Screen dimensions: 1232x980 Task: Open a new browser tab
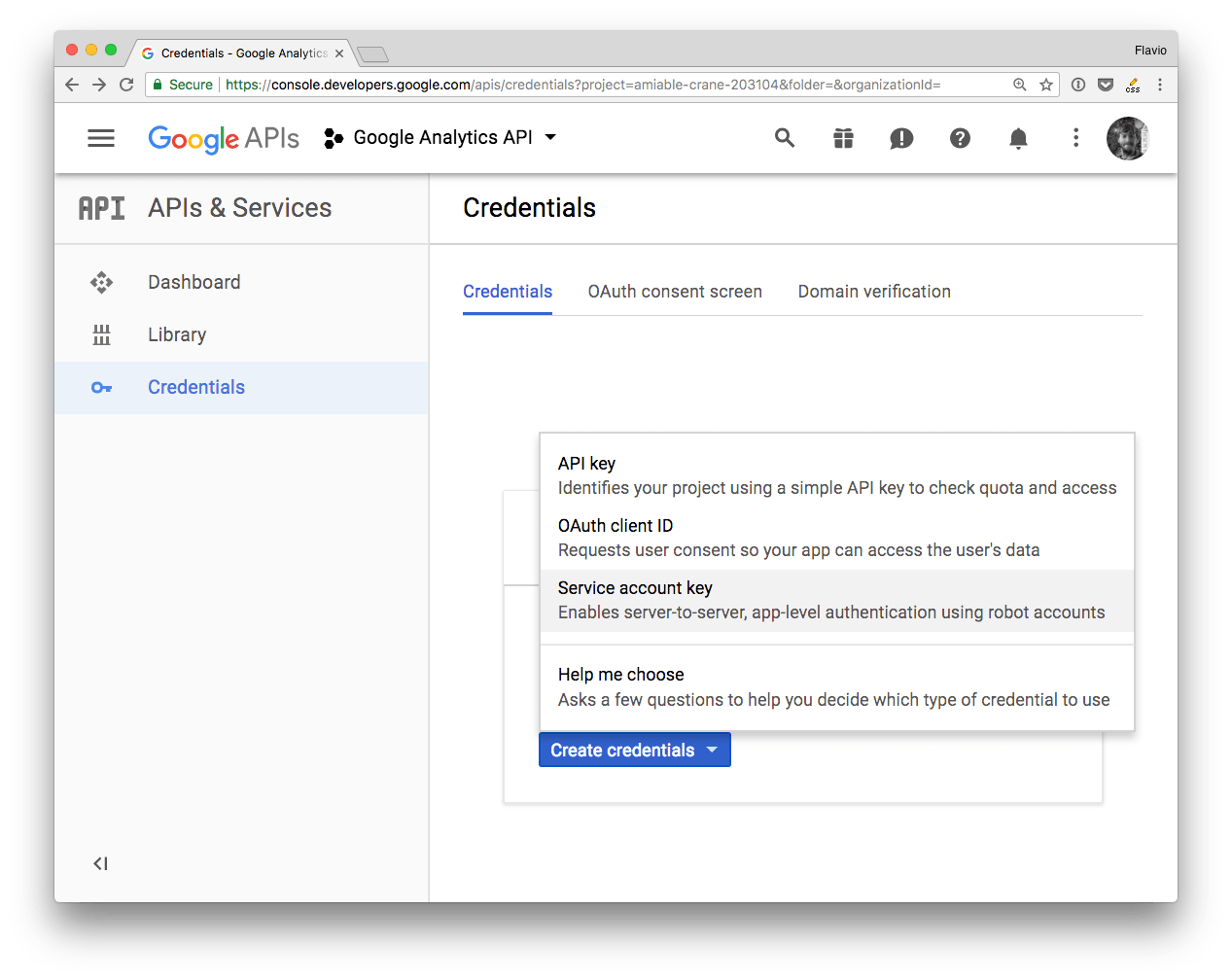tap(372, 53)
